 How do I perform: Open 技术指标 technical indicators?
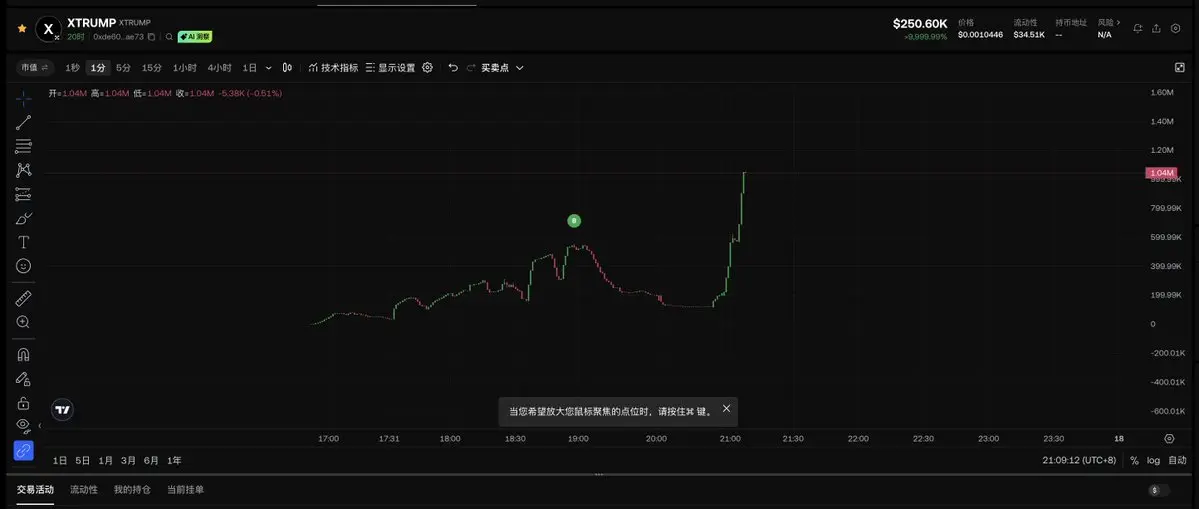click(x=333, y=68)
